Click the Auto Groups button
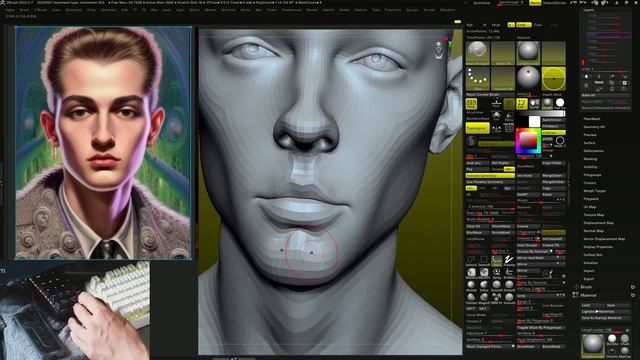This screenshot has height=360, width=640. pos(528,245)
